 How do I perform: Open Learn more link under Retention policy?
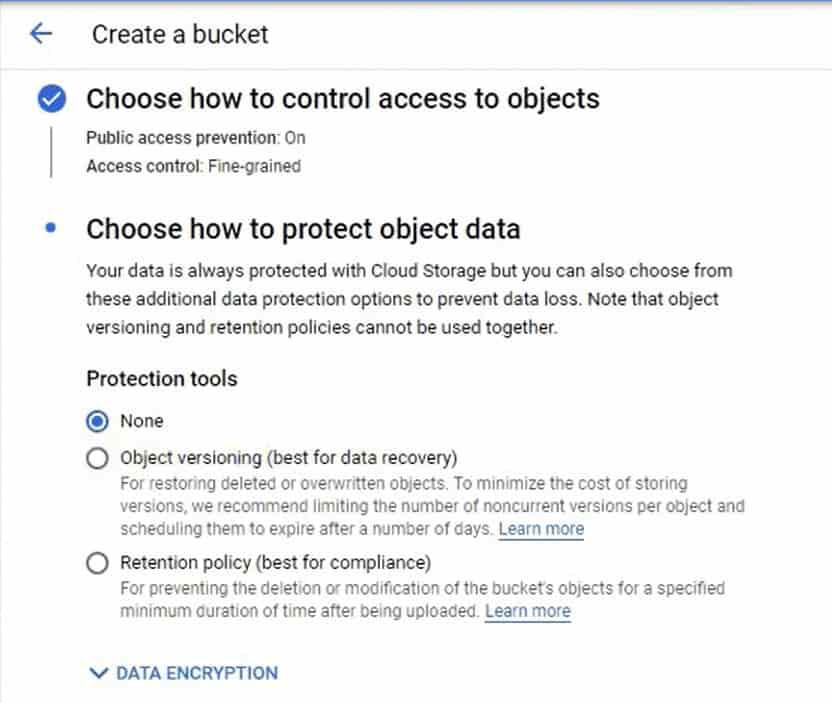(527, 611)
